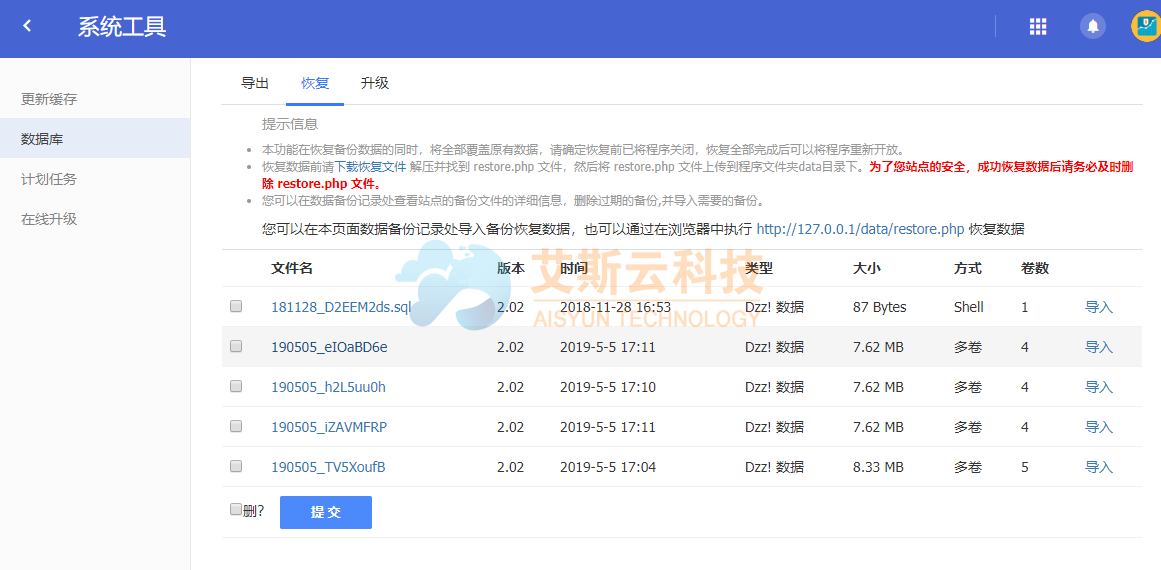The width and height of the screenshot is (1161, 570).
Task: Click the user avatar icon
Action: coord(1145,27)
